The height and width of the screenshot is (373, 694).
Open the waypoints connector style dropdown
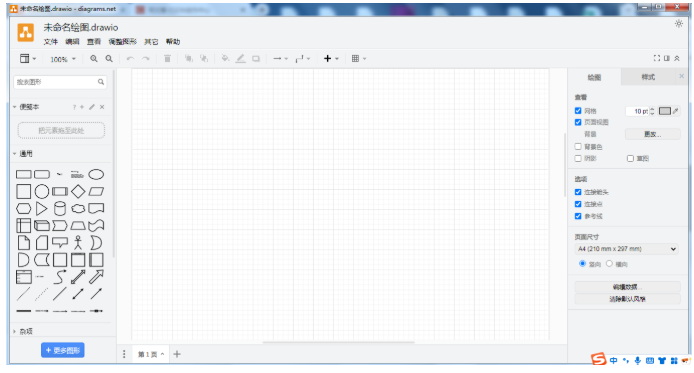click(303, 58)
